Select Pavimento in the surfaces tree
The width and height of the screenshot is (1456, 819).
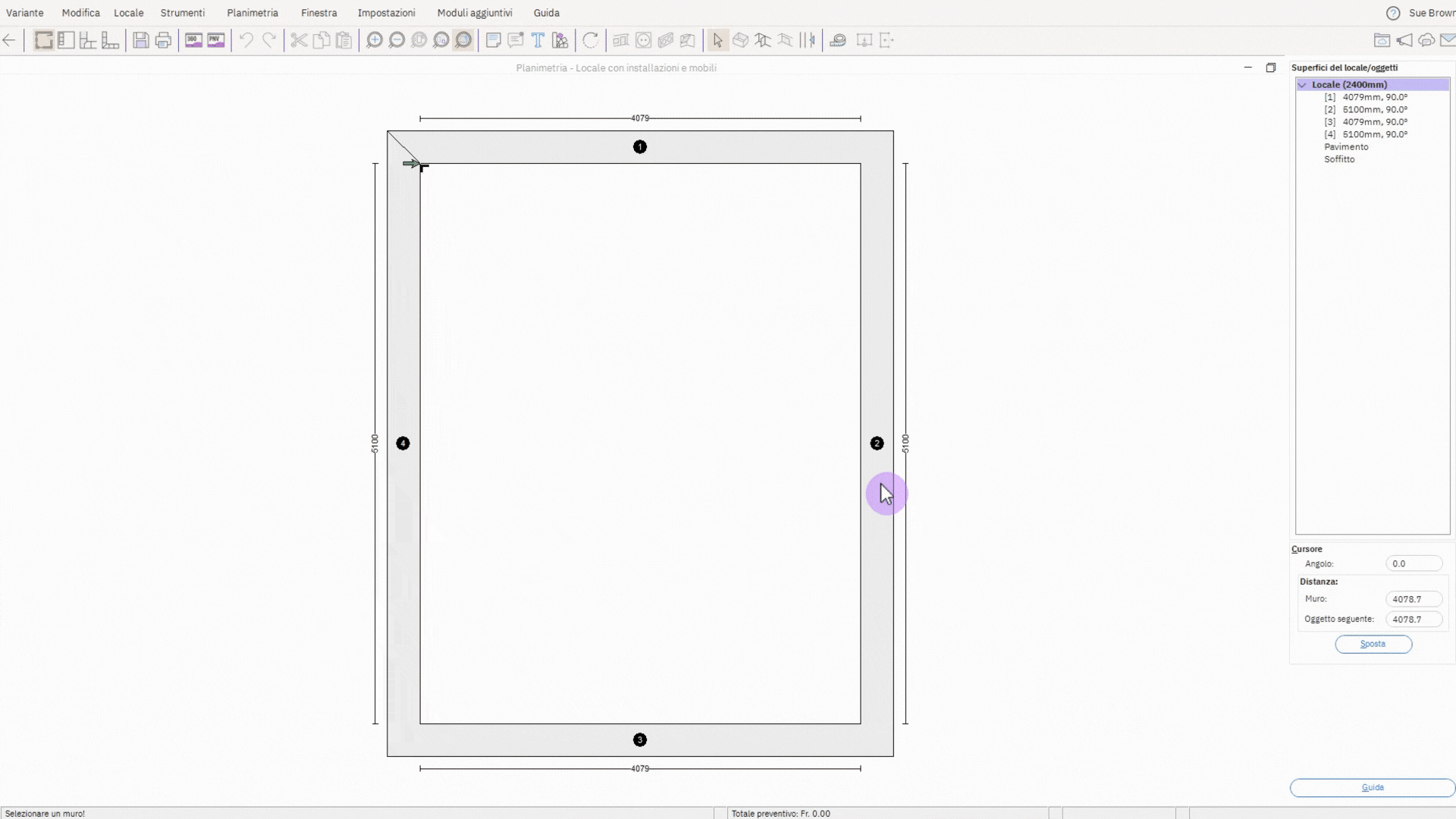coord(1346,147)
